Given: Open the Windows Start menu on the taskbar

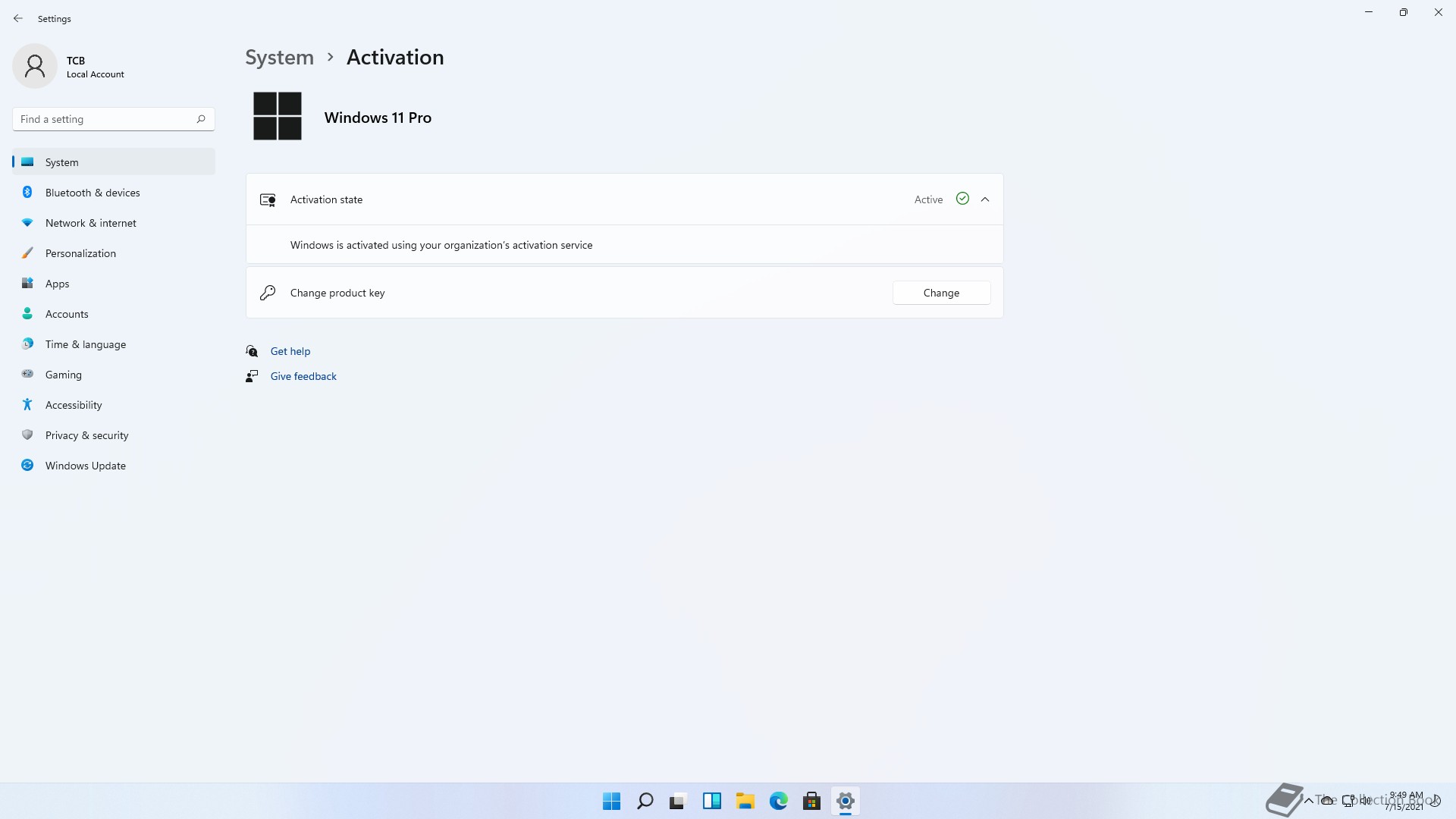Looking at the screenshot, I should tap(611, 801).
